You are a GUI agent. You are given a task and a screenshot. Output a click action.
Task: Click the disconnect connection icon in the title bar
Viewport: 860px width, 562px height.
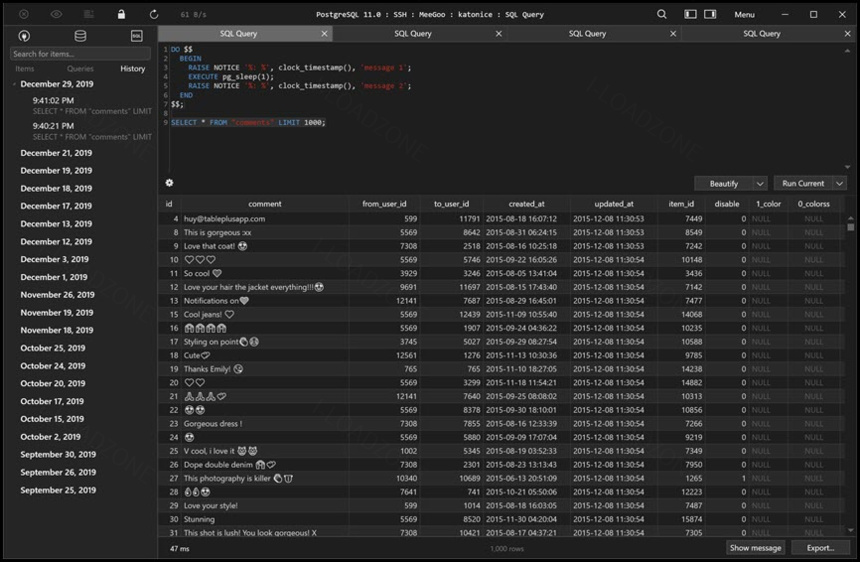(x=24, y=14)
